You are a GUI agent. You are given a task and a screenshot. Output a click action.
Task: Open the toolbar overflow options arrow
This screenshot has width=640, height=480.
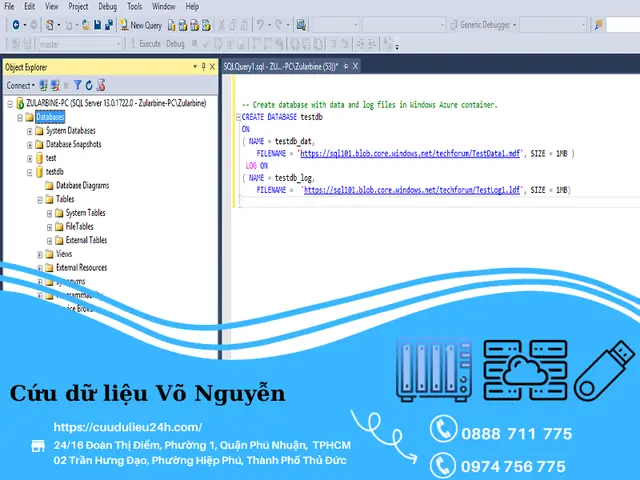[397, 47]
